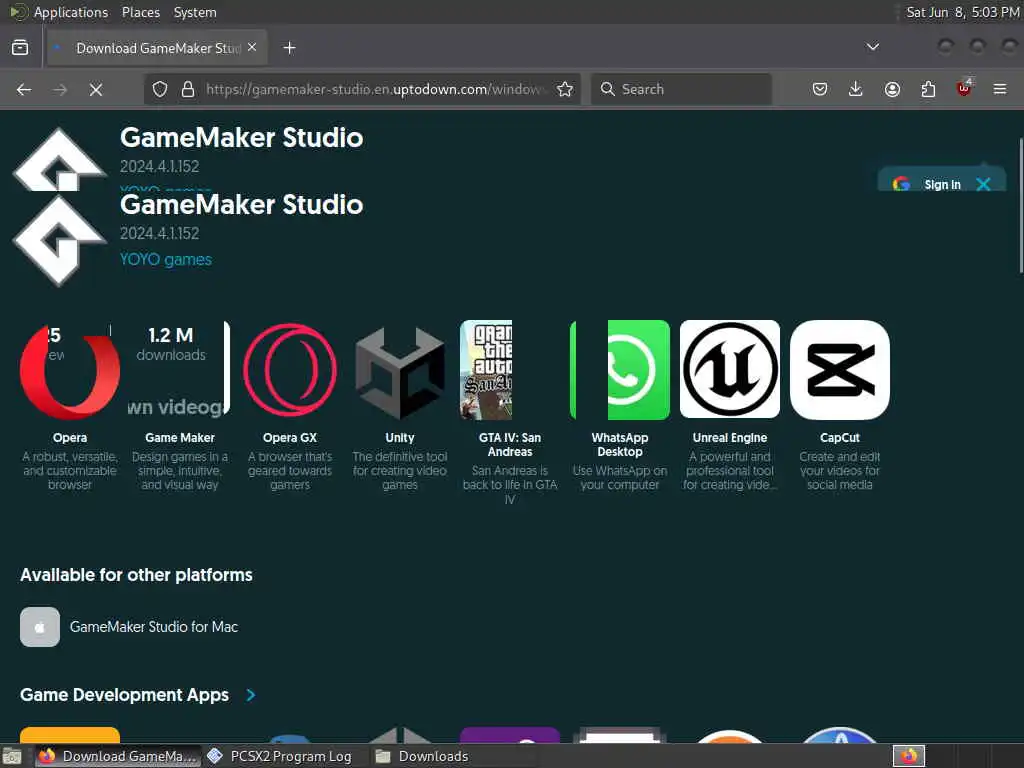Open the Unity app icon
Screen dimensions: 1024x768
pos(400,372)
